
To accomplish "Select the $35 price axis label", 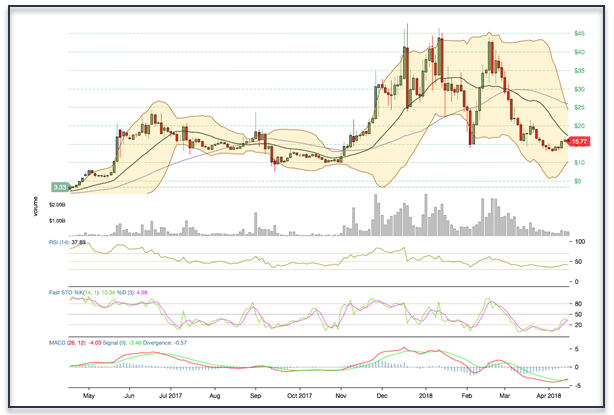I will [580, 70].
